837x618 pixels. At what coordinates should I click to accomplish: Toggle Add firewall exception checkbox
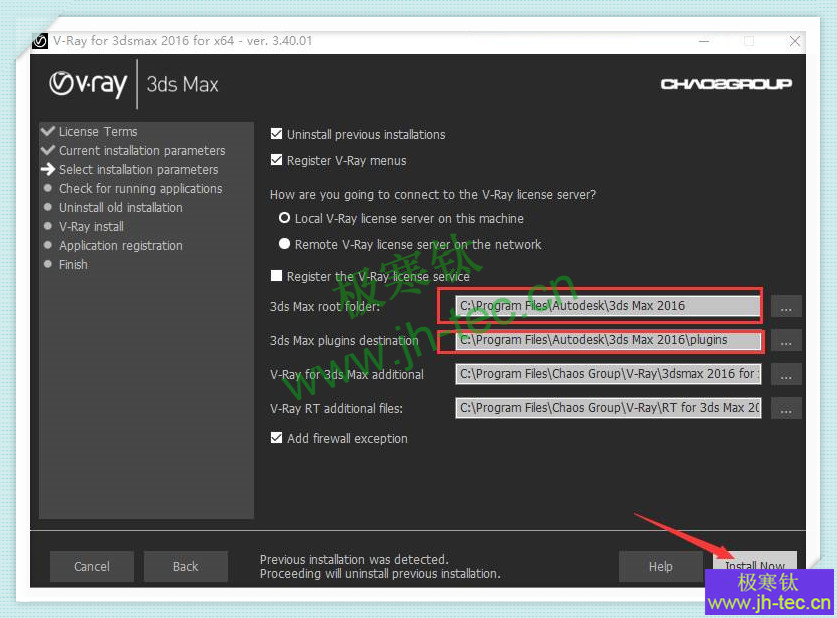click(x=277, y=438)
